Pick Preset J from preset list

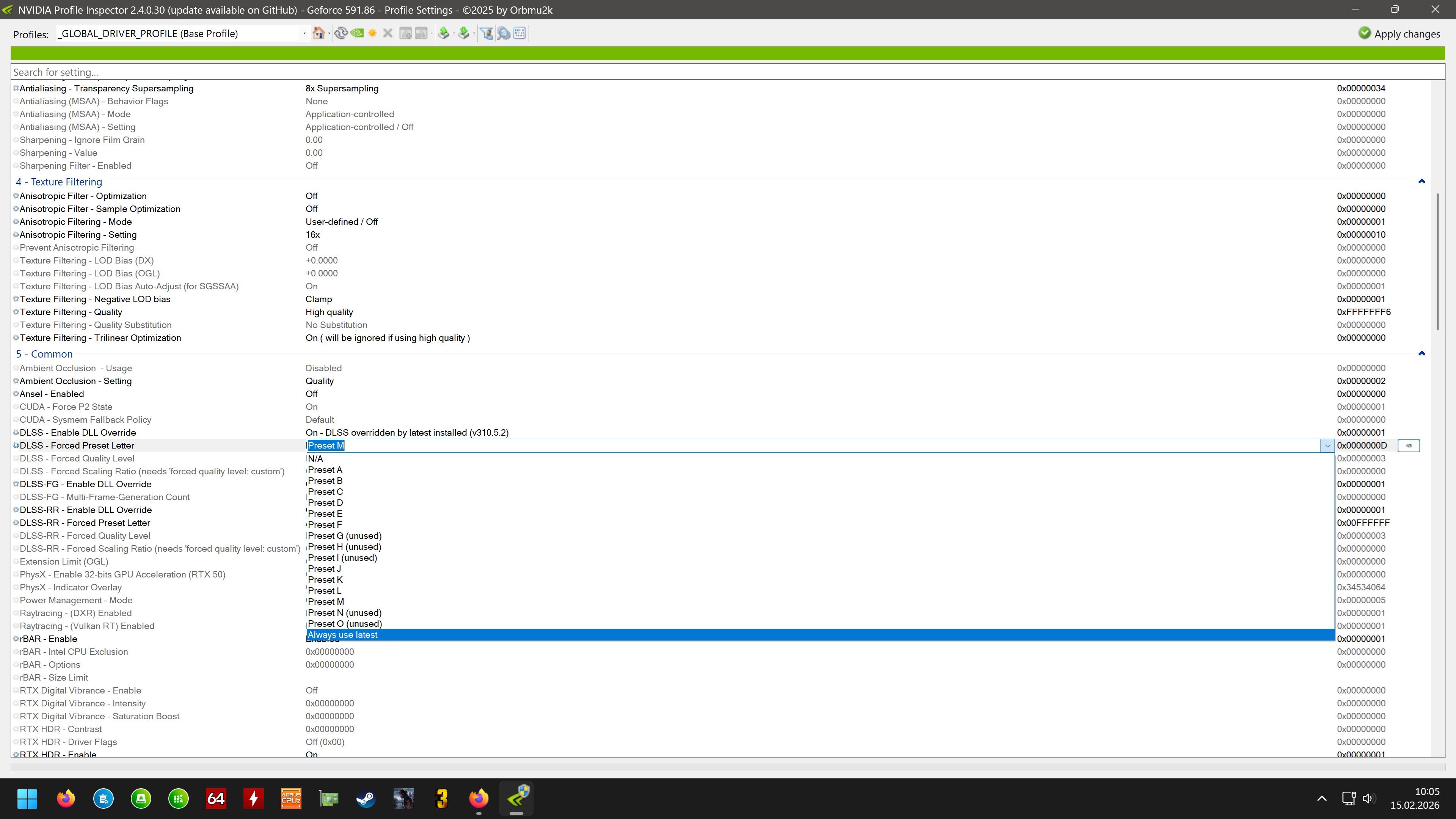[x=325, y=569]
